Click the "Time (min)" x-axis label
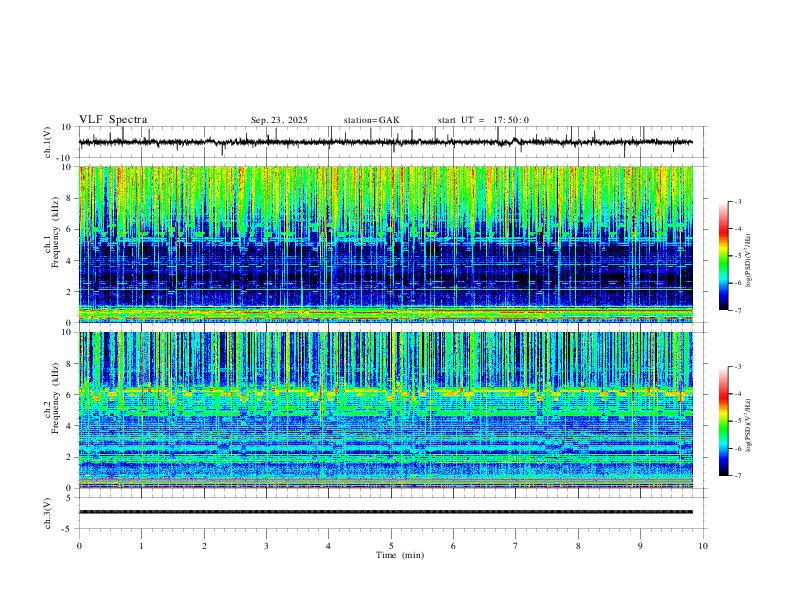This screenshot has height=612, width=792. [x=400, y=555]
